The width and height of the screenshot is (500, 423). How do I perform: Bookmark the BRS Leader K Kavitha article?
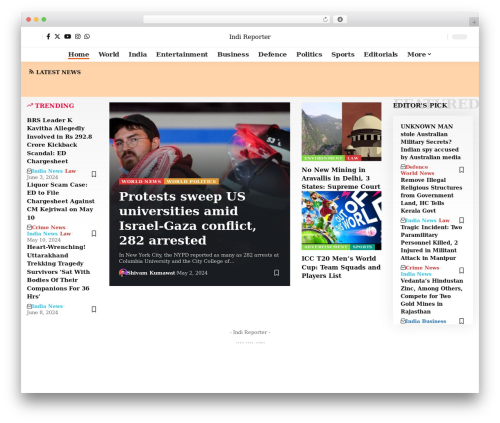coord(94,174)
